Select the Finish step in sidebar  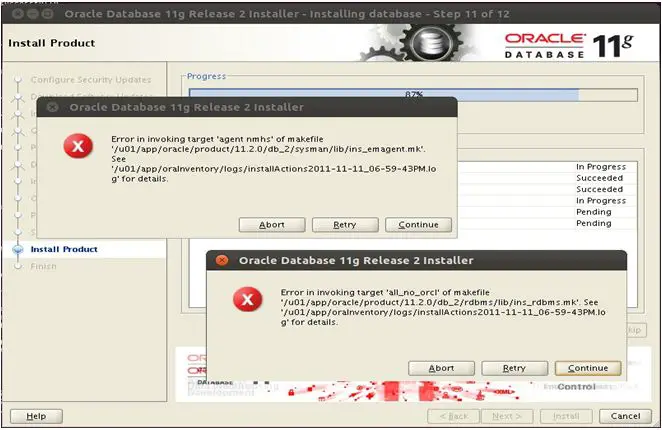[x=43, y=266]
